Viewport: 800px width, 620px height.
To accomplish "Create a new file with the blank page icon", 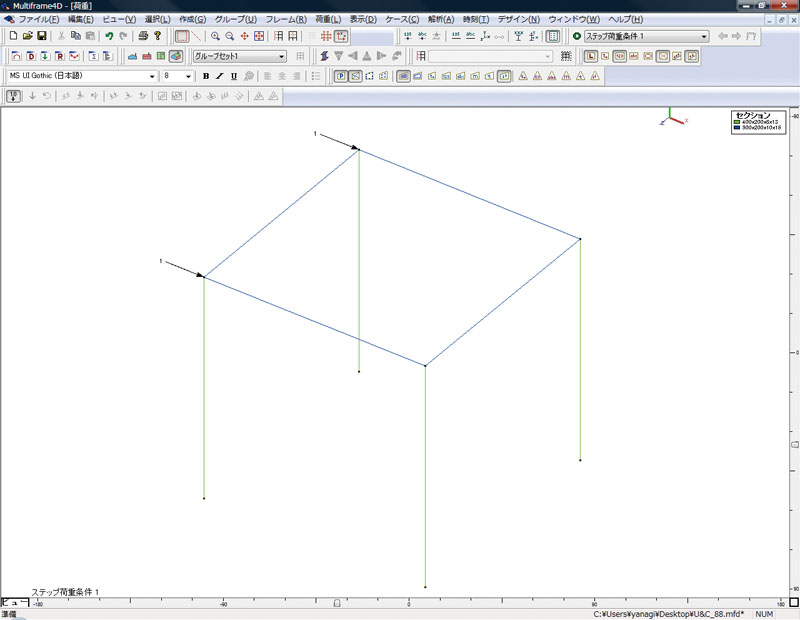I will click(14, 36).
